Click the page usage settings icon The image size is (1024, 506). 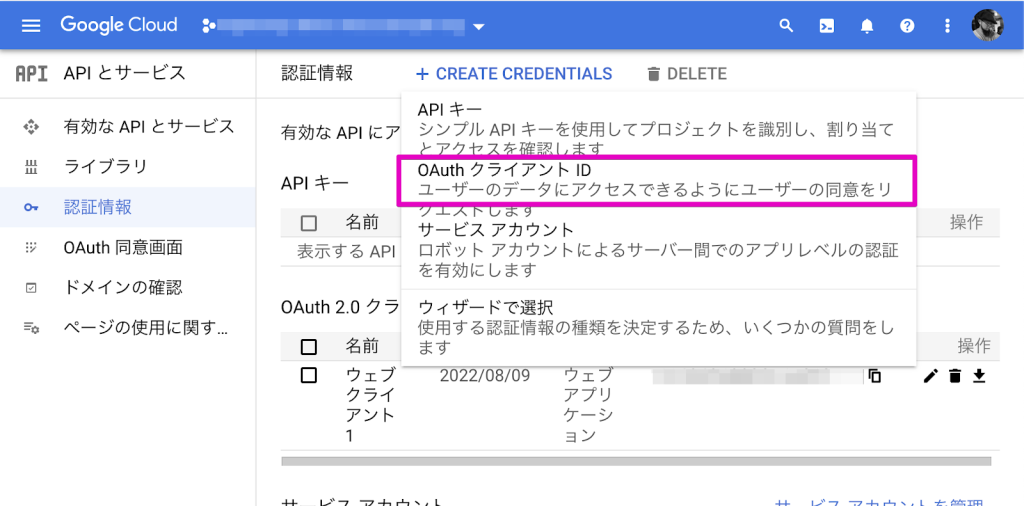pos(31,328)
